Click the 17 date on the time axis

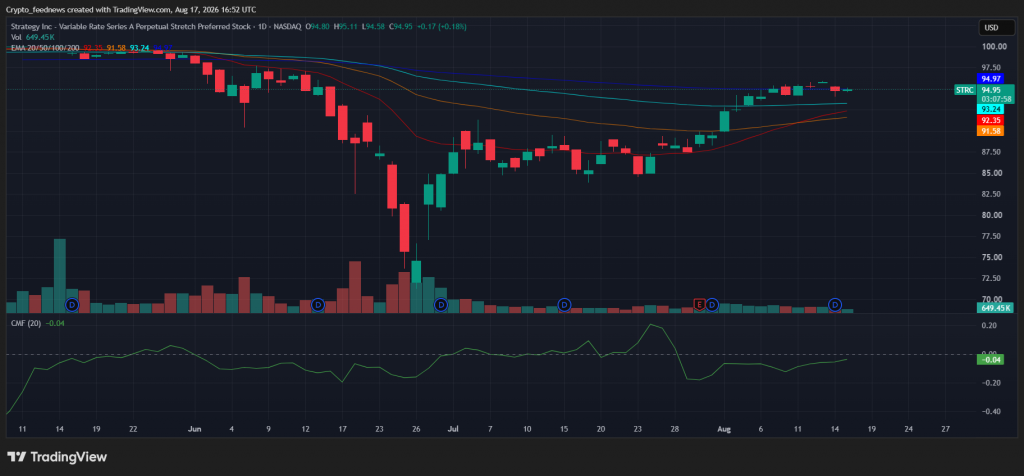pyautogui.click(x=342, y=430)
